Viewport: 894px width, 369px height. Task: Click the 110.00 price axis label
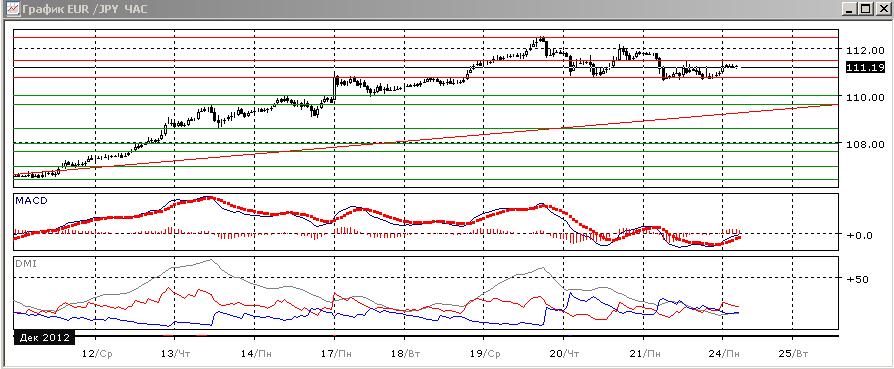(x=865, y=97)
